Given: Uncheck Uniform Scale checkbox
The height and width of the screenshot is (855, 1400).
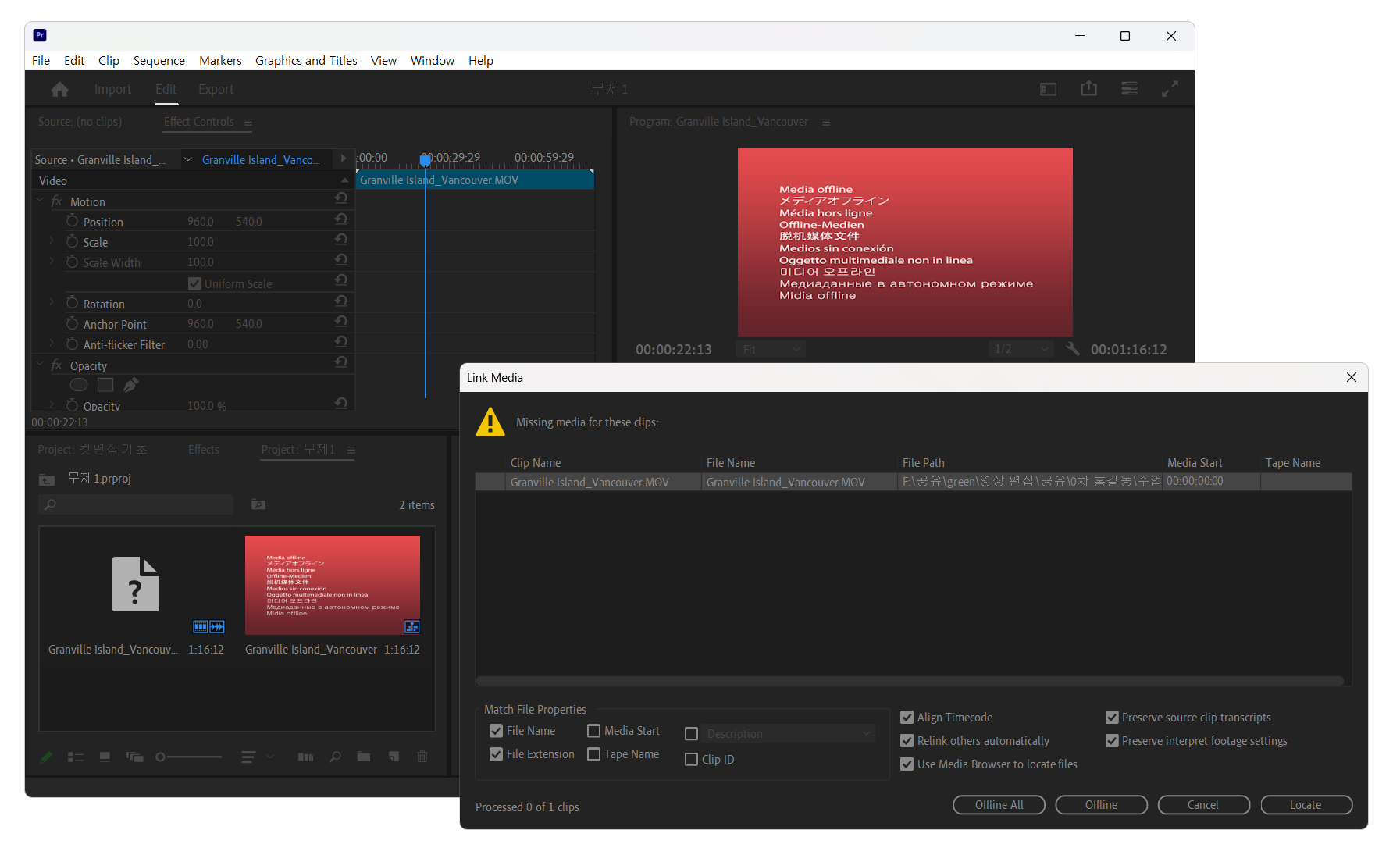Looking at the screenshot, I should click(194, 283).
